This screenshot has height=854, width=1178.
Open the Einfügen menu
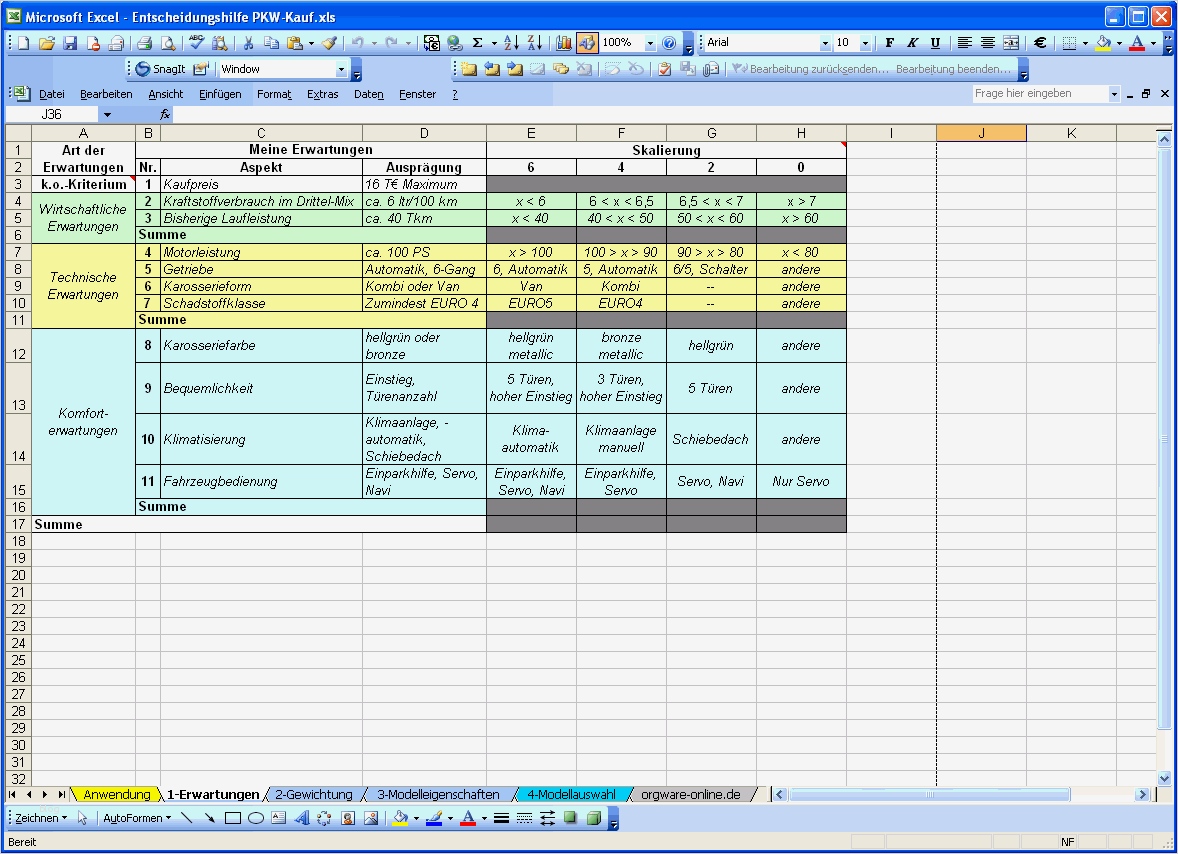220,95
